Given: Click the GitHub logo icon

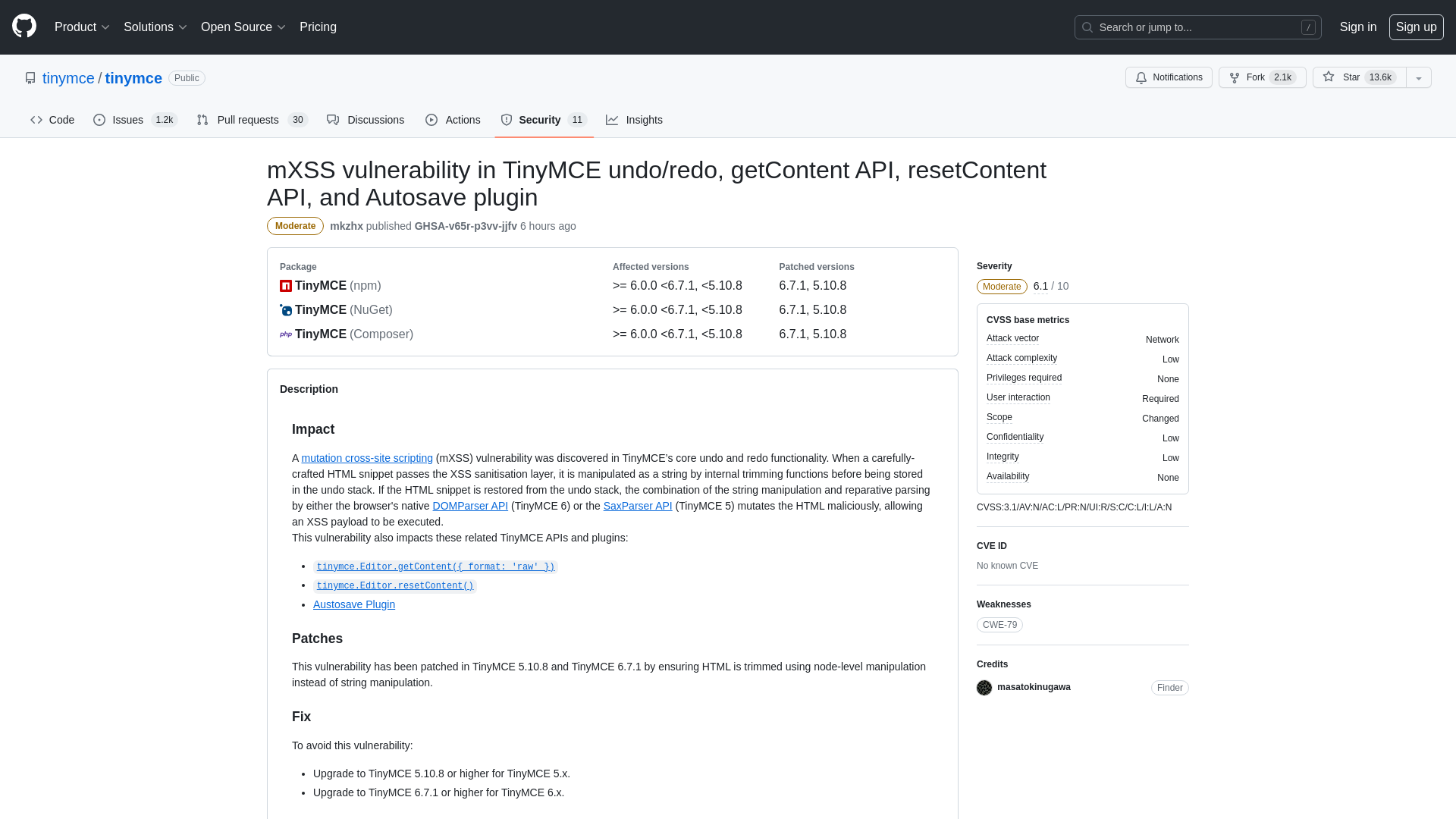Looking at the screenshot, I should pyautogui.click(x=24, y=27).
